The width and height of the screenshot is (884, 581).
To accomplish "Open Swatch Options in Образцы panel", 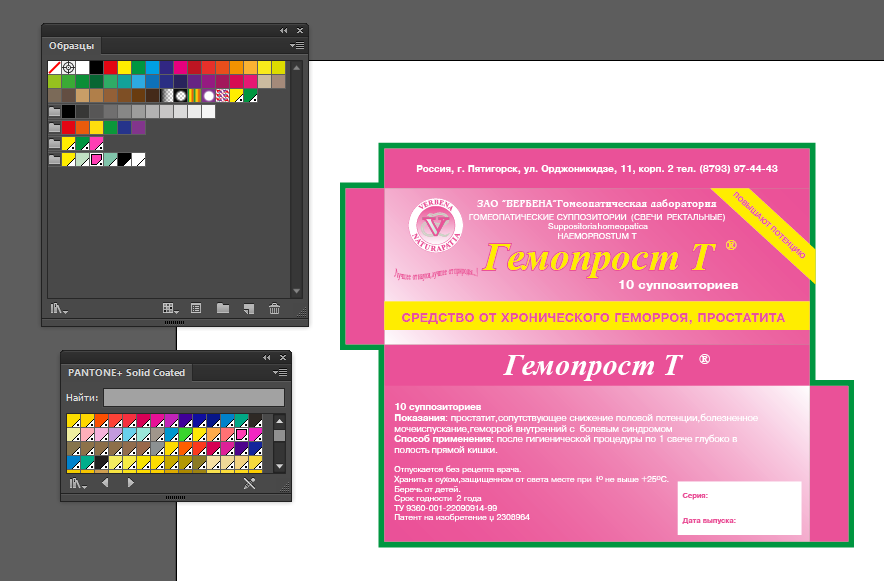I will point(196,308).
